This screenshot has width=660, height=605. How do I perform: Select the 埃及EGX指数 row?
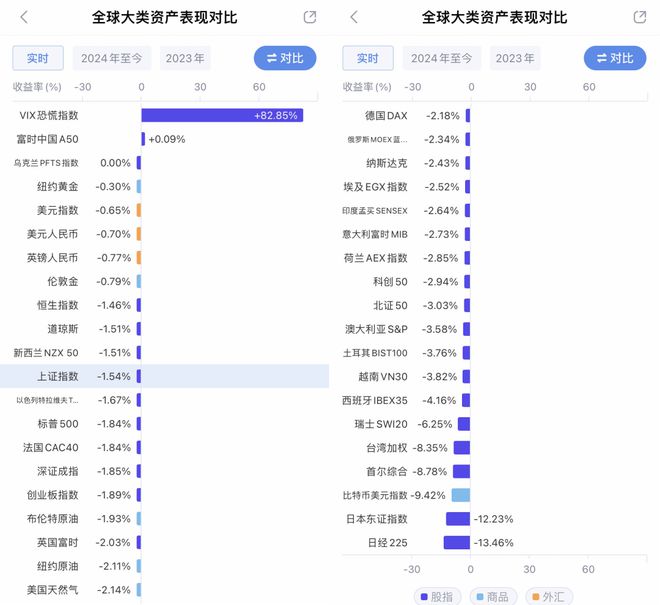pos(495,187)
